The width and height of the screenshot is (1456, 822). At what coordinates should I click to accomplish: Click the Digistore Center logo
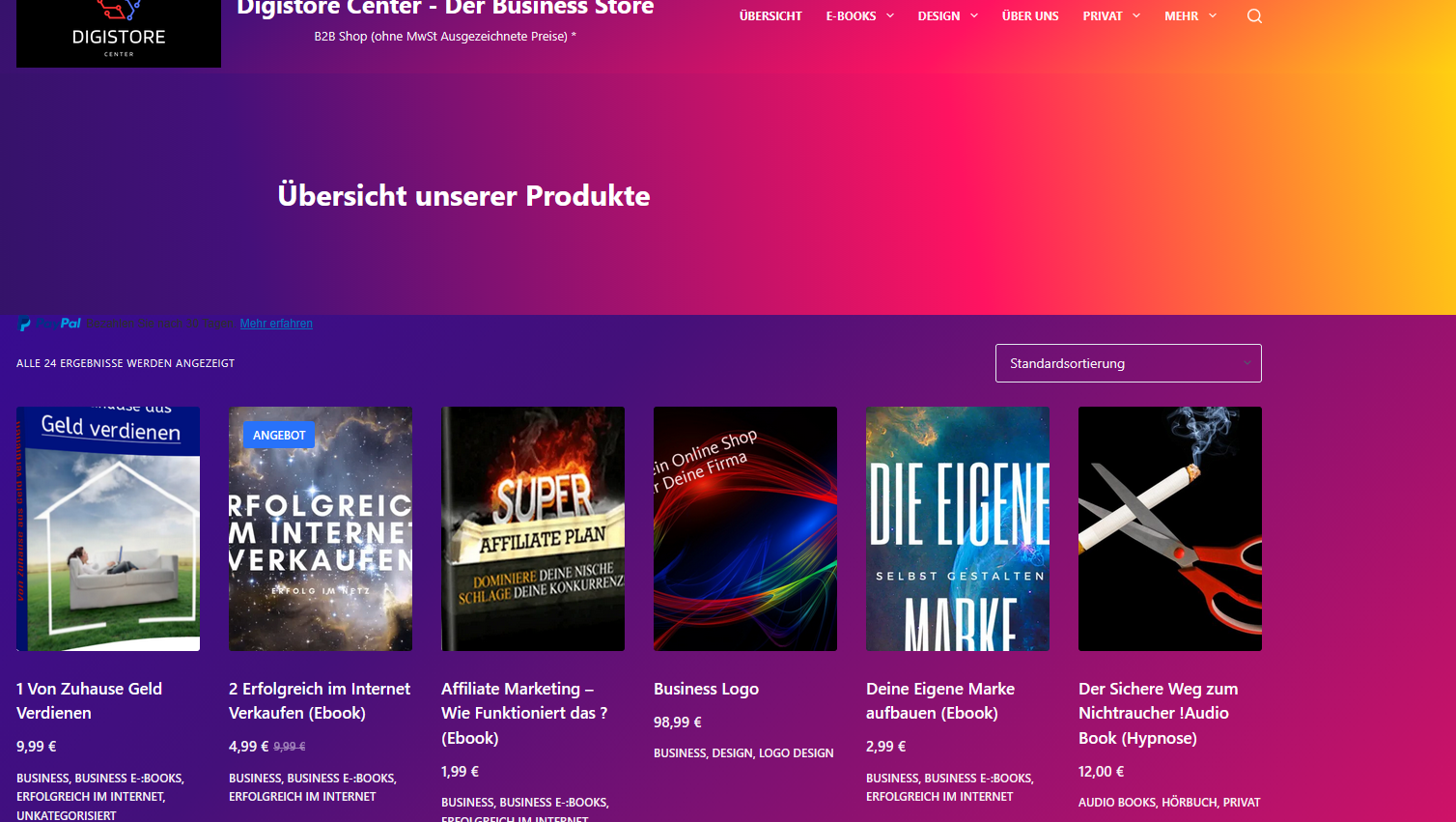(119, 33)
